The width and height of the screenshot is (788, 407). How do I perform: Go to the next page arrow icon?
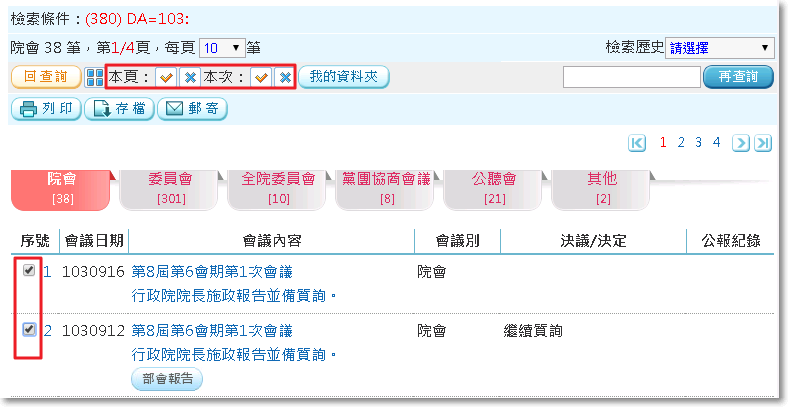click(741, 143)
